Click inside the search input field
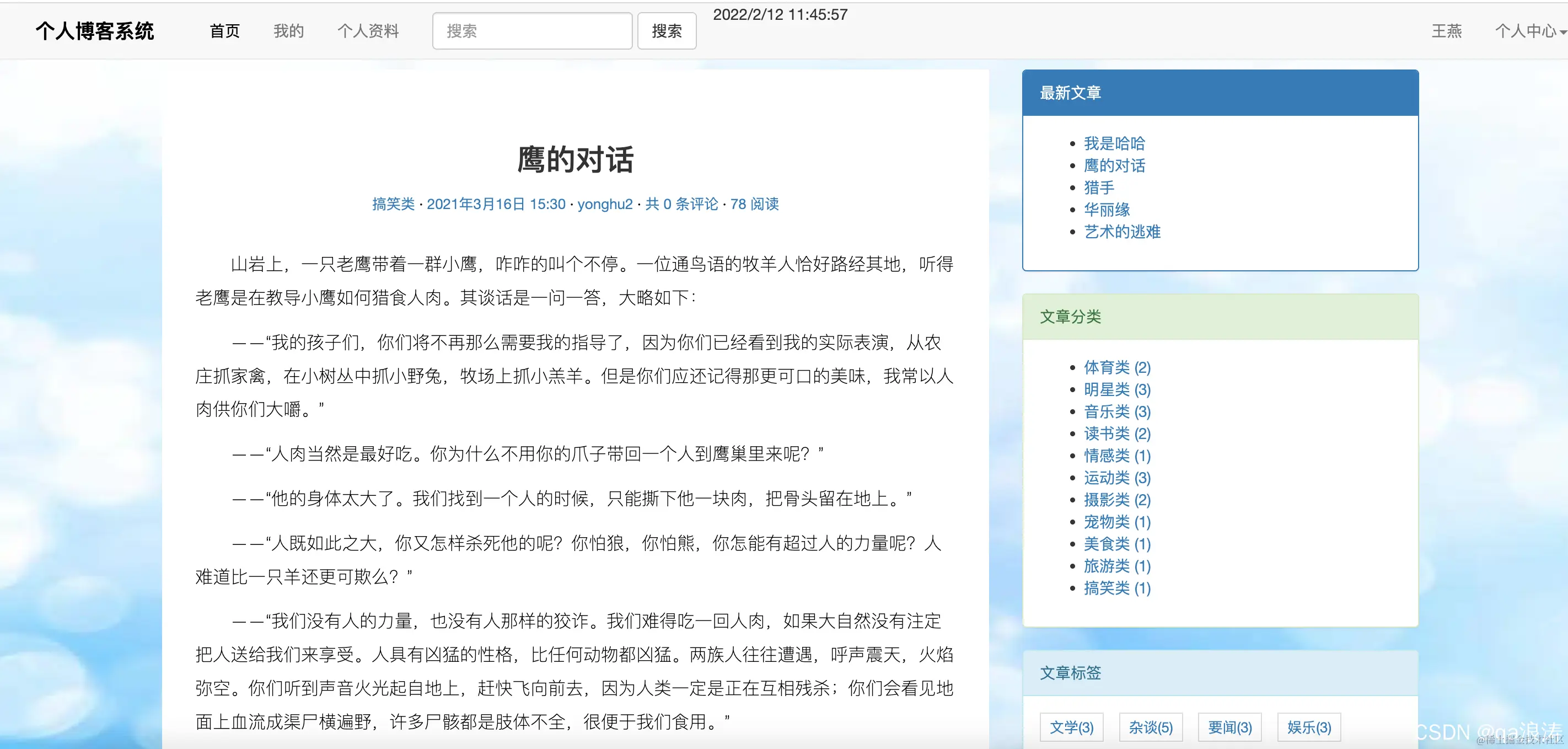Screen dimensions: 1568x749 (532, 30)
